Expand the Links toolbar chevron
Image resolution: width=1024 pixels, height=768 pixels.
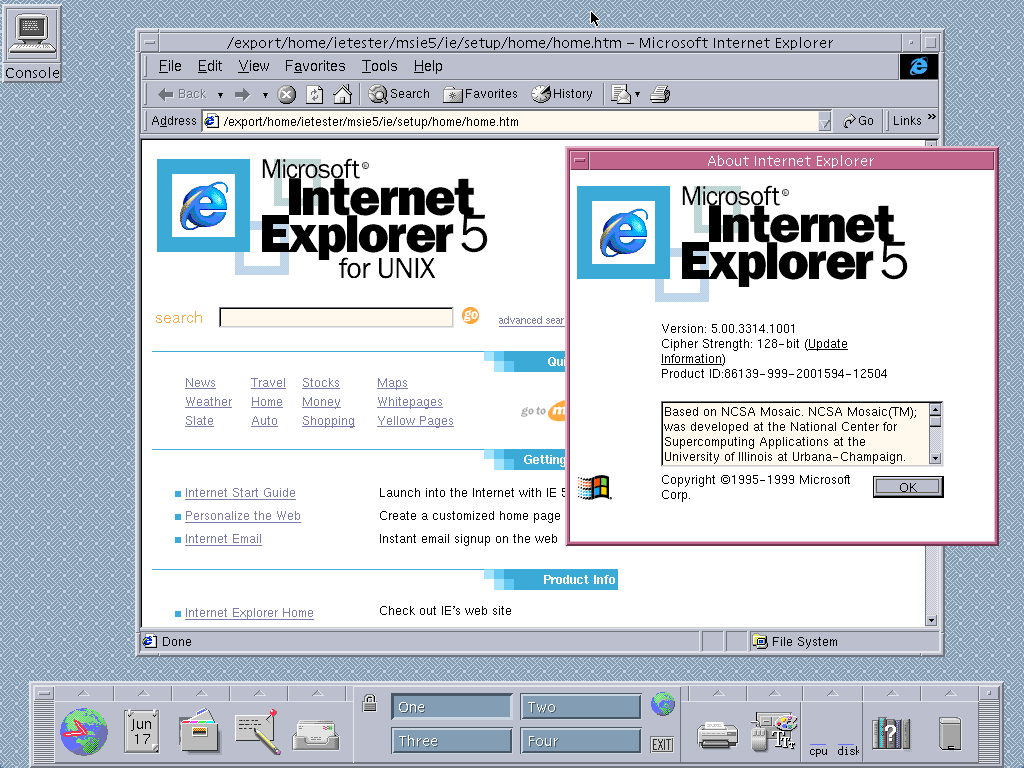point(932,119)
